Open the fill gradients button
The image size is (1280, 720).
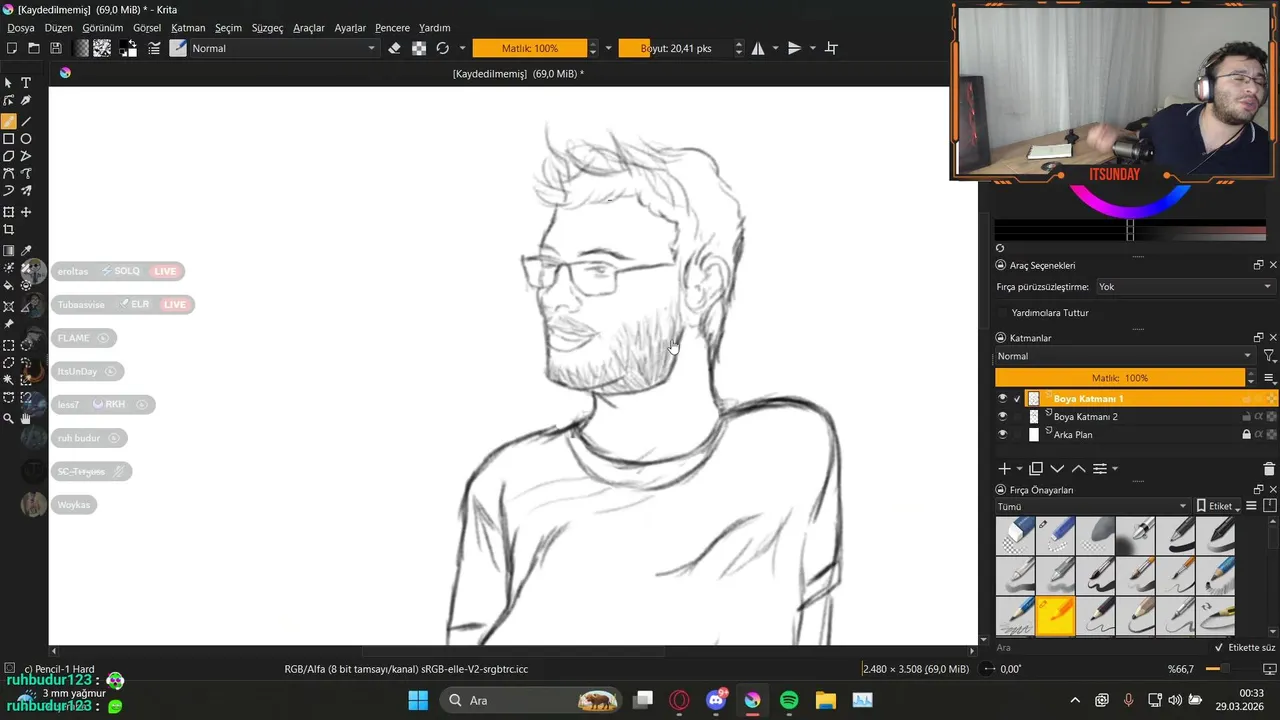(82, 48)
